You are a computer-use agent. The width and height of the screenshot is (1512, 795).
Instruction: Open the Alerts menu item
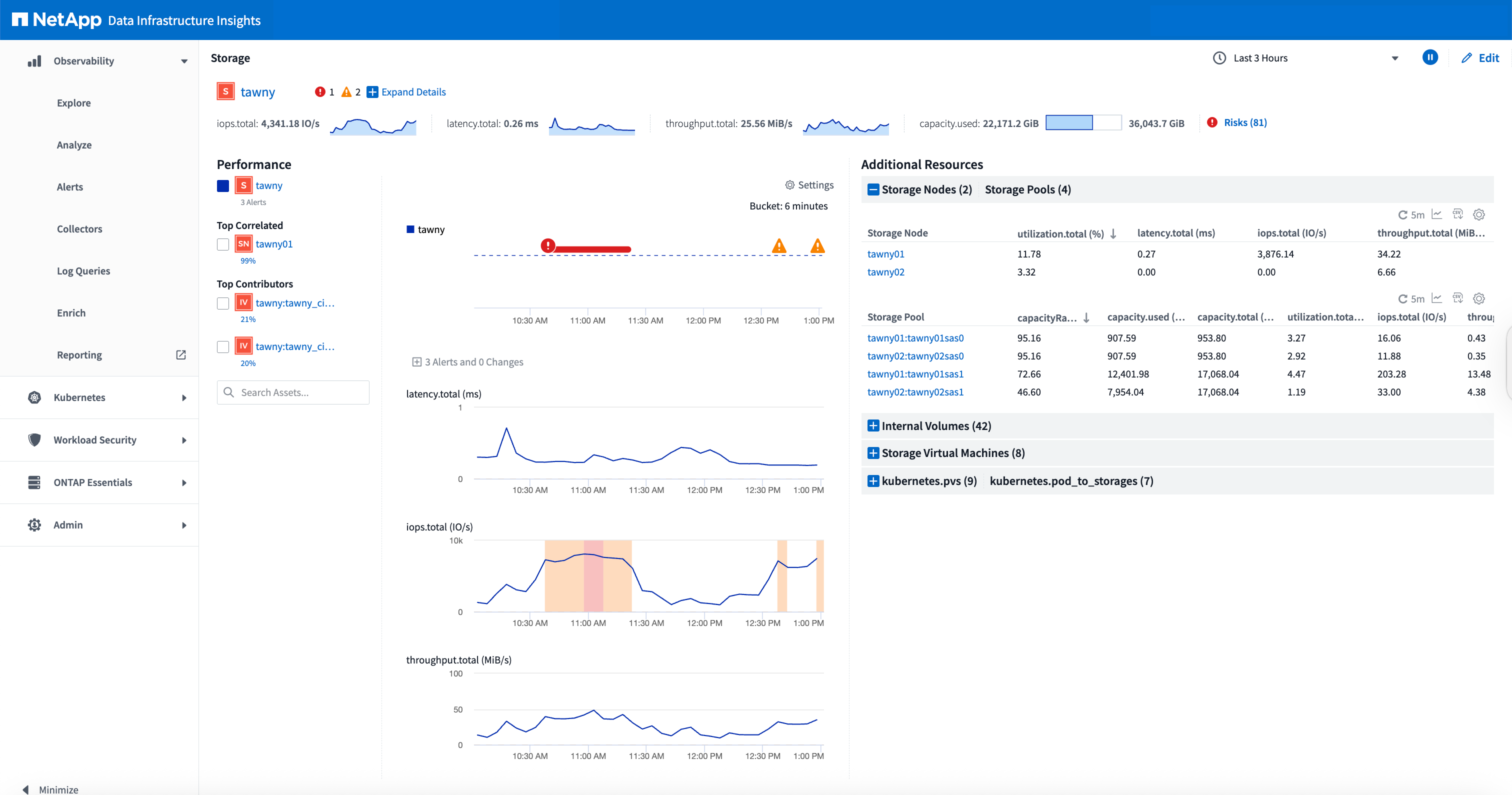70,186
